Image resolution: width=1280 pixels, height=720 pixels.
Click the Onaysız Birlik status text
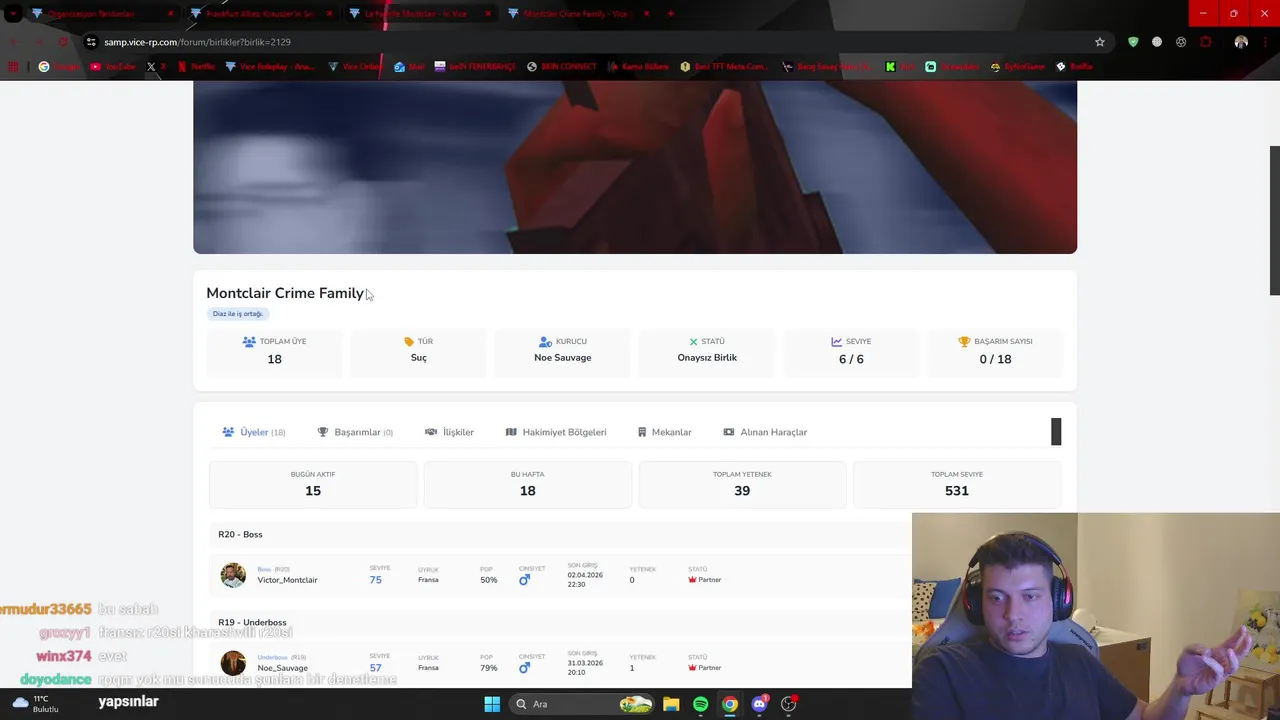pyautogui.click(x=707, y=358)
